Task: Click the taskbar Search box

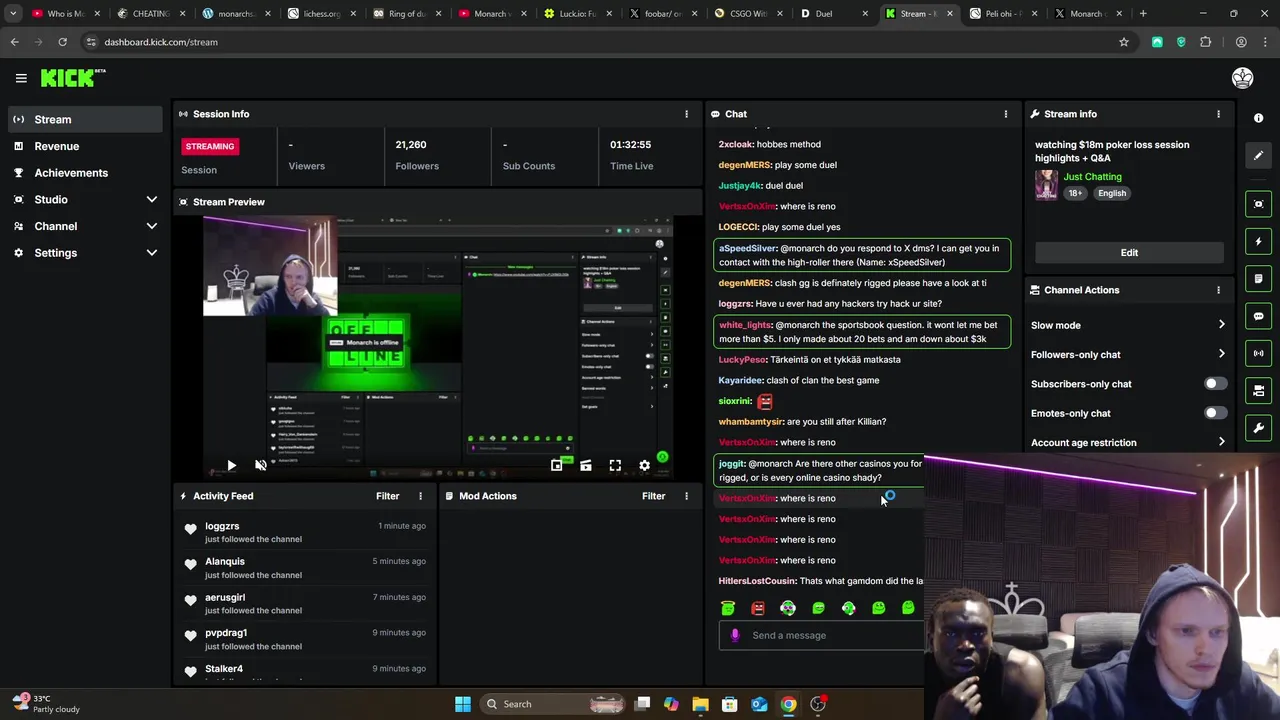Action: [552, 704]
